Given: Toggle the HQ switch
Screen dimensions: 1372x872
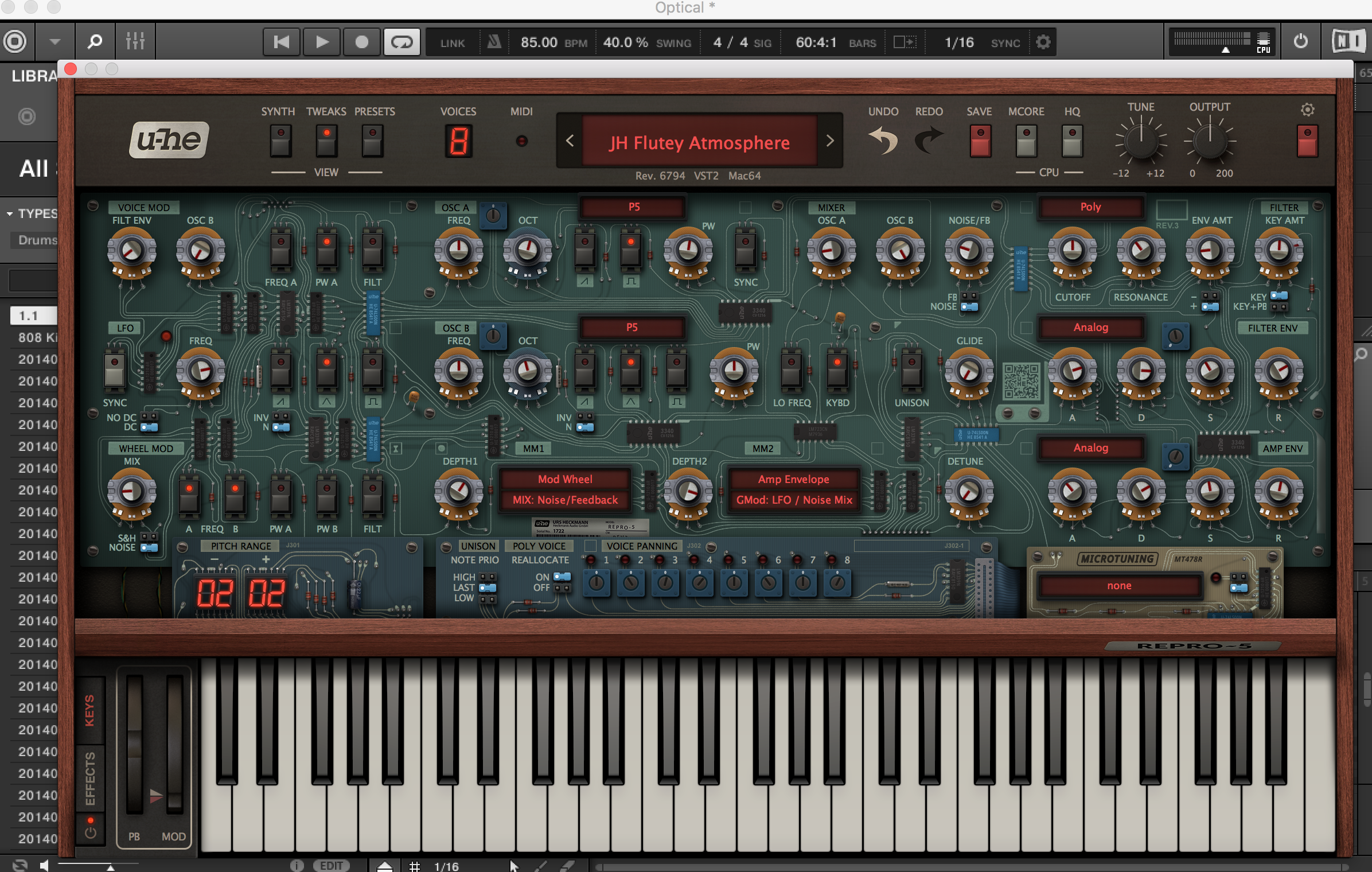Looking at the screenshot, I should click(1071, 141).
